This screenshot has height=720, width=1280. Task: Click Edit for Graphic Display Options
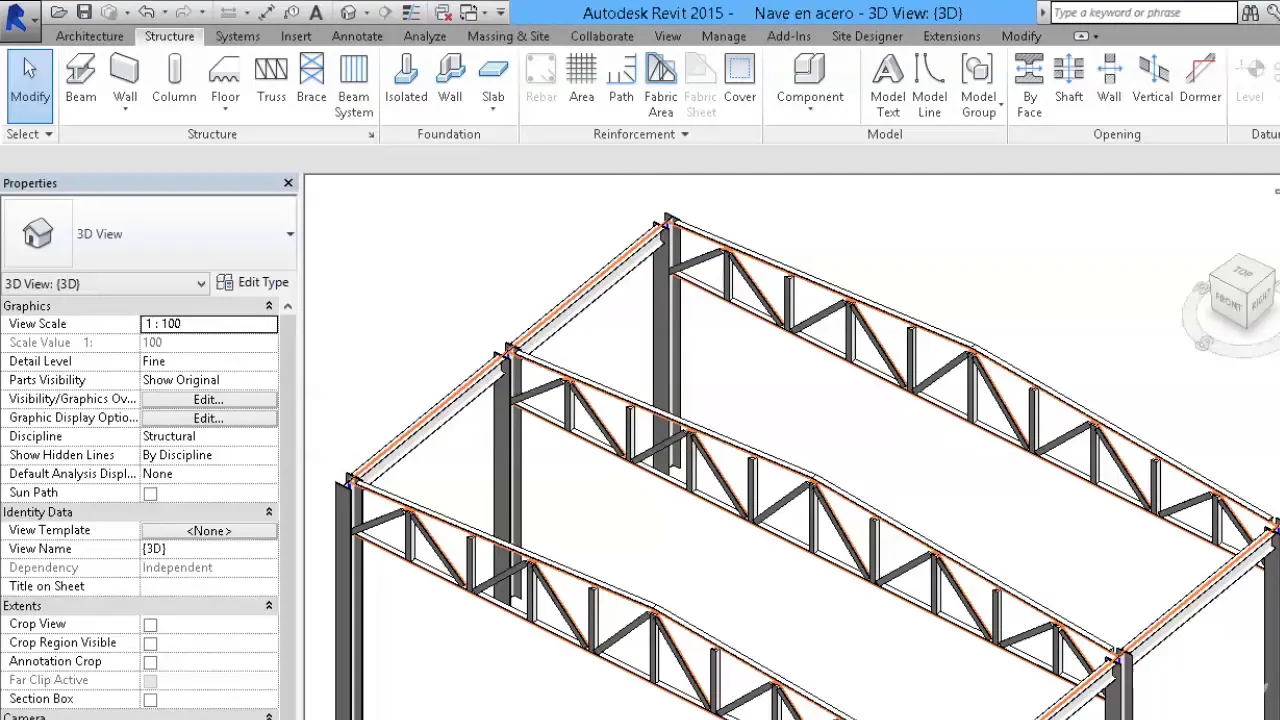point(209,418)
